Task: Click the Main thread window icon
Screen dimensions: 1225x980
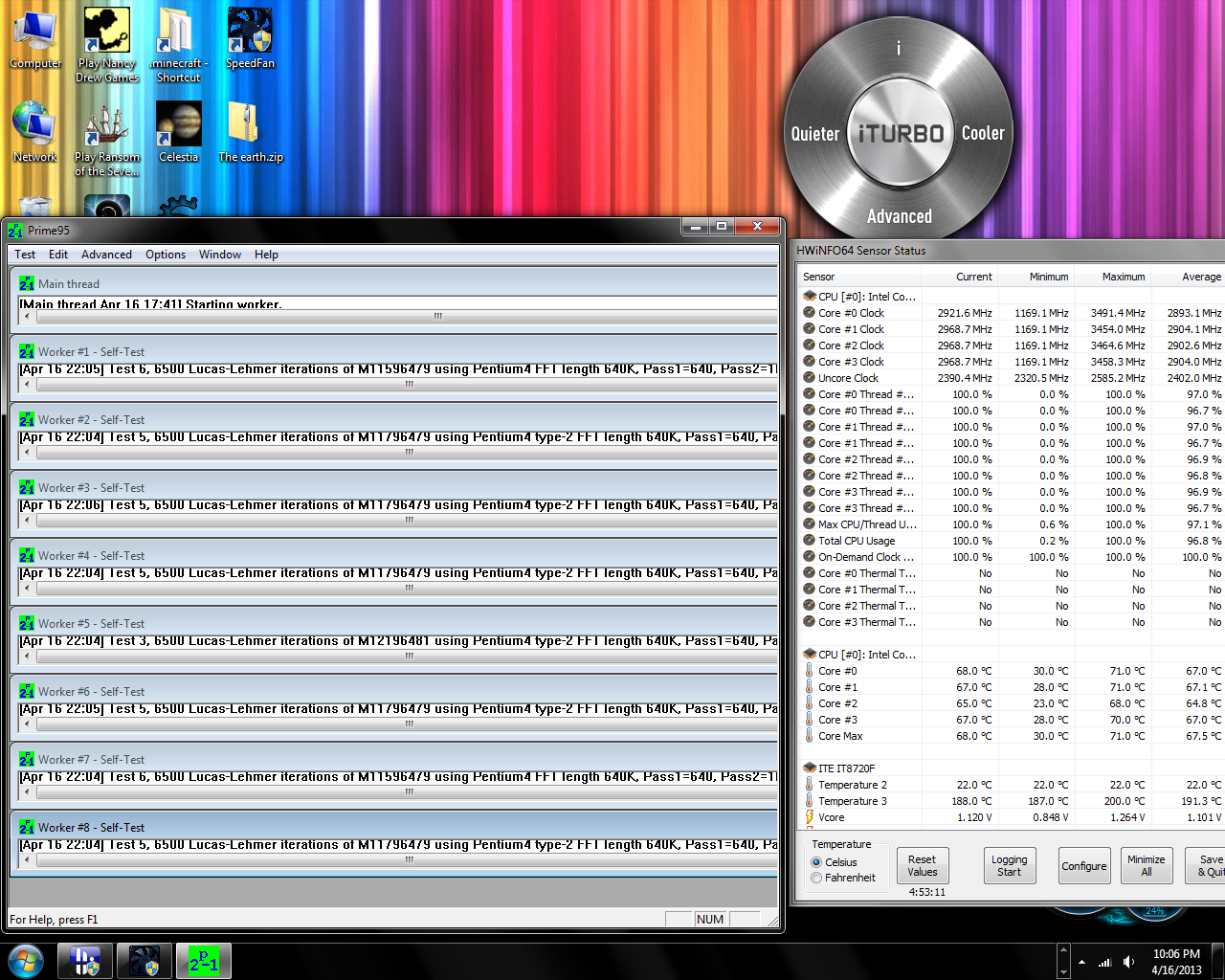Action: 27,283
